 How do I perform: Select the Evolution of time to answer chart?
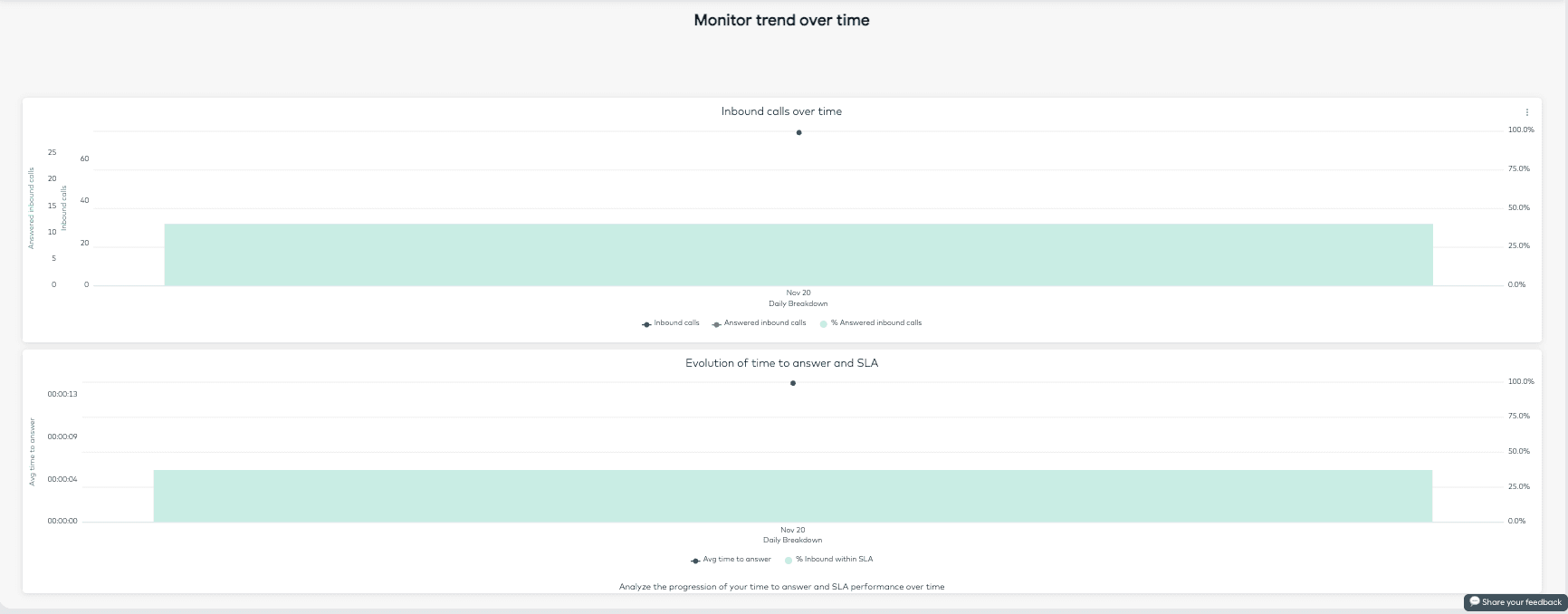pyautogui.click(x=781, y=362)
